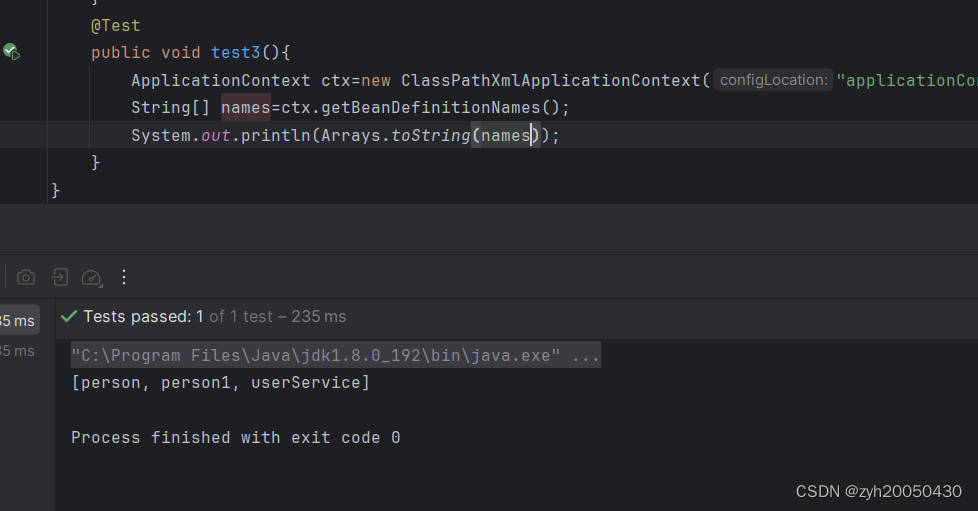
Task: Click the names variable declaration
Action: point(246,108)
